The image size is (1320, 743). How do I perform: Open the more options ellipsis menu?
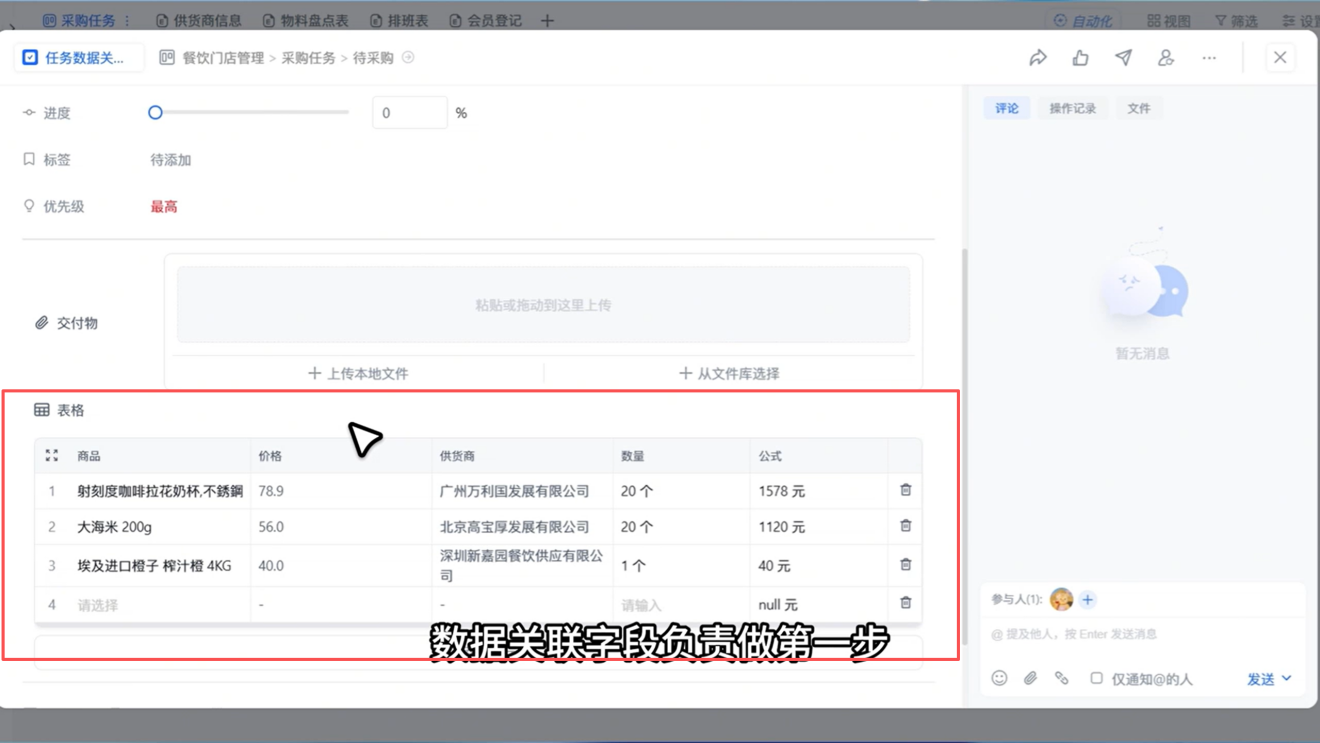1209,58
